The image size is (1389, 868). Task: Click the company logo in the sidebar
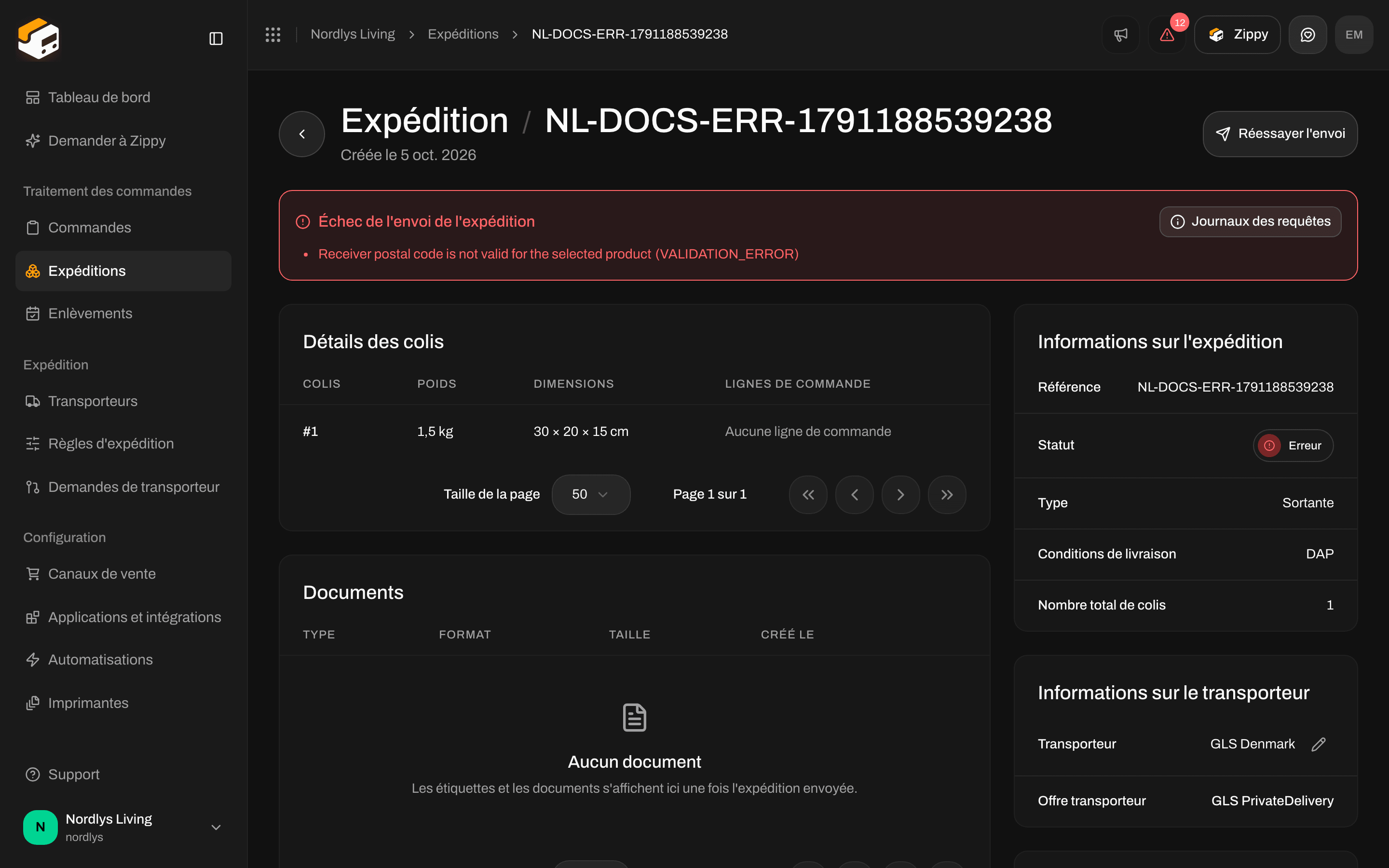39,39
